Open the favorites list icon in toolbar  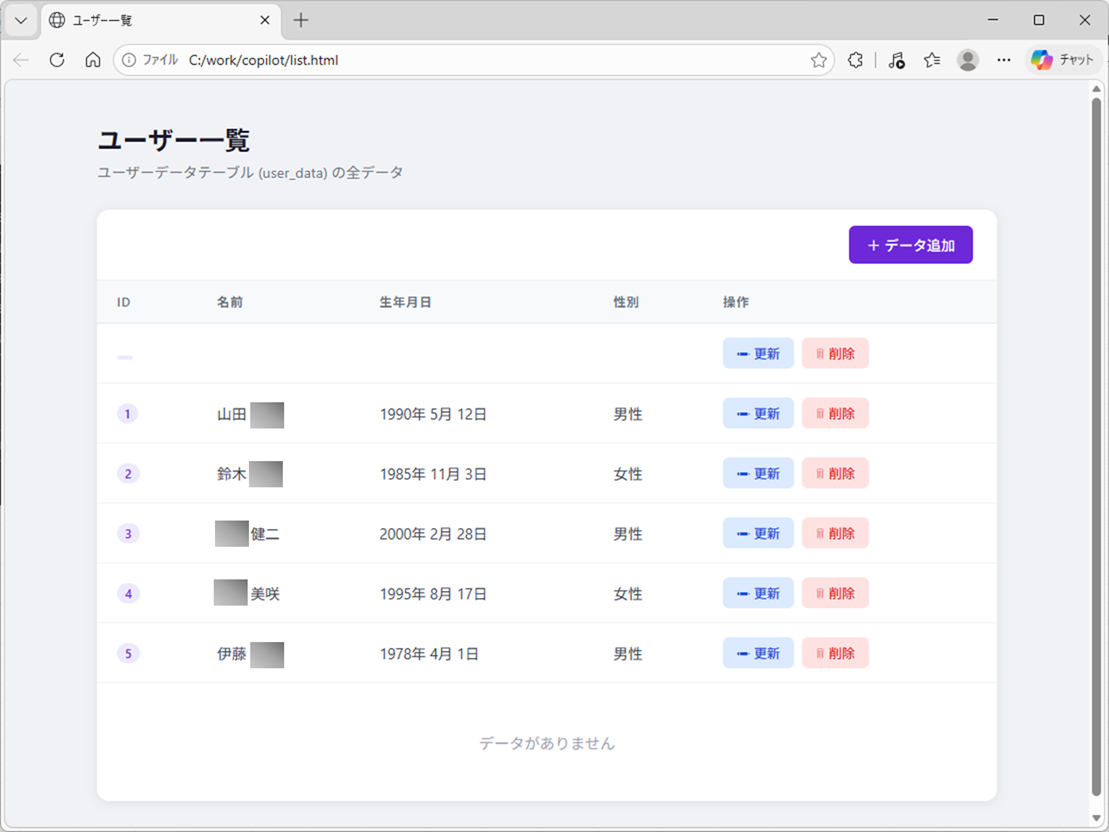coord(932,60)
